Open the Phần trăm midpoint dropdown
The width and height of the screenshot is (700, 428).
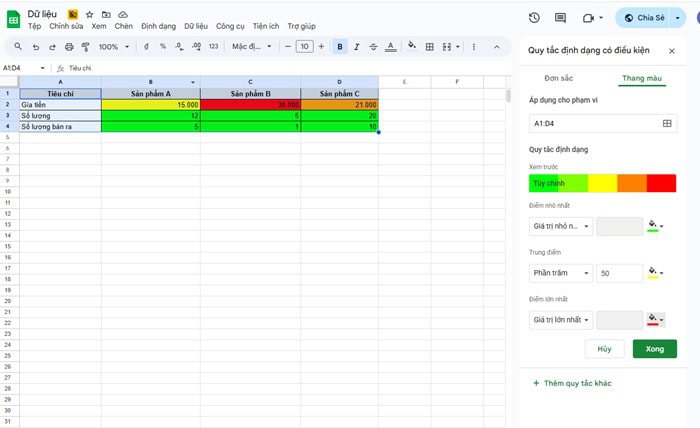click(561, 273)
